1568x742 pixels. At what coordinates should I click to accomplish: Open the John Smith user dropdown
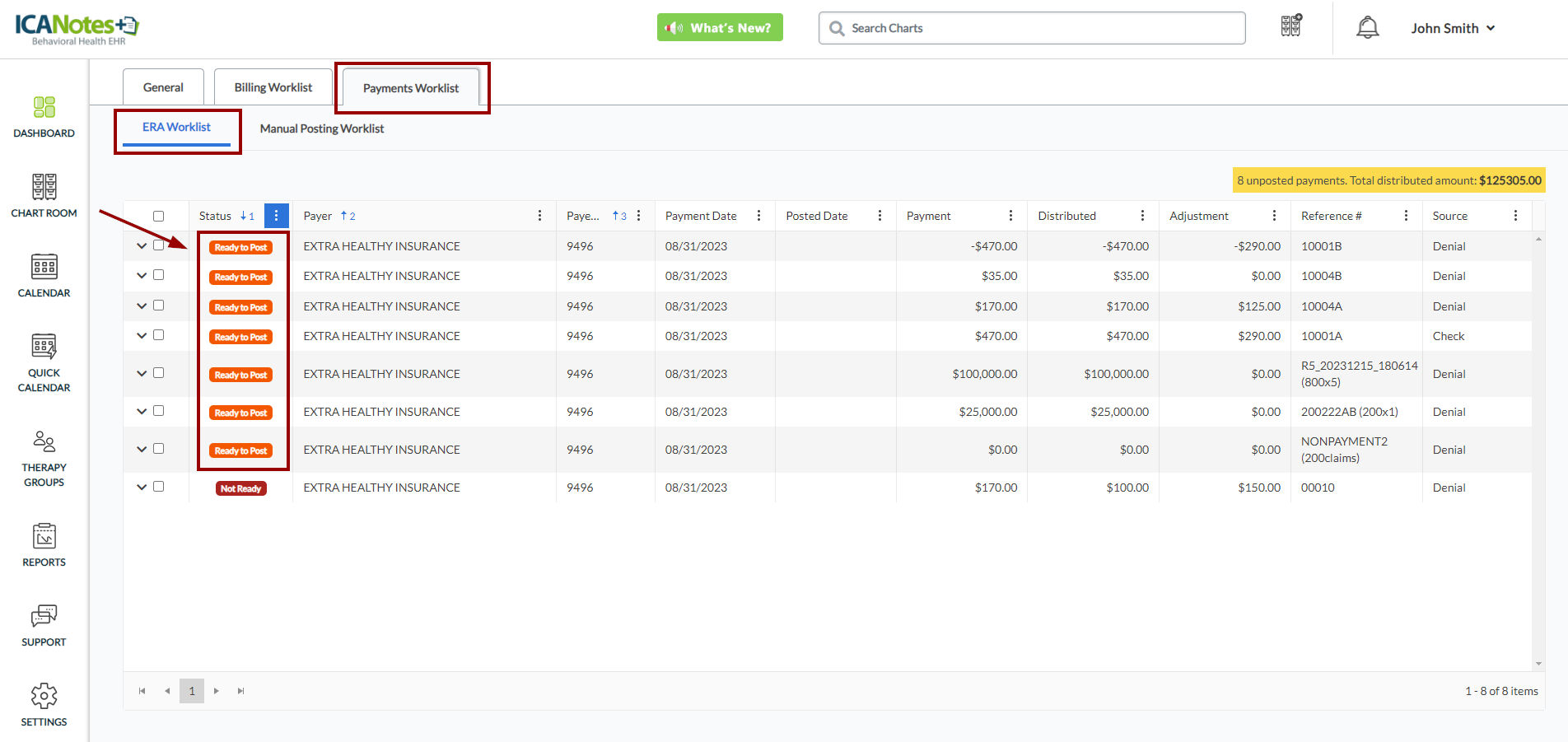1453,28
